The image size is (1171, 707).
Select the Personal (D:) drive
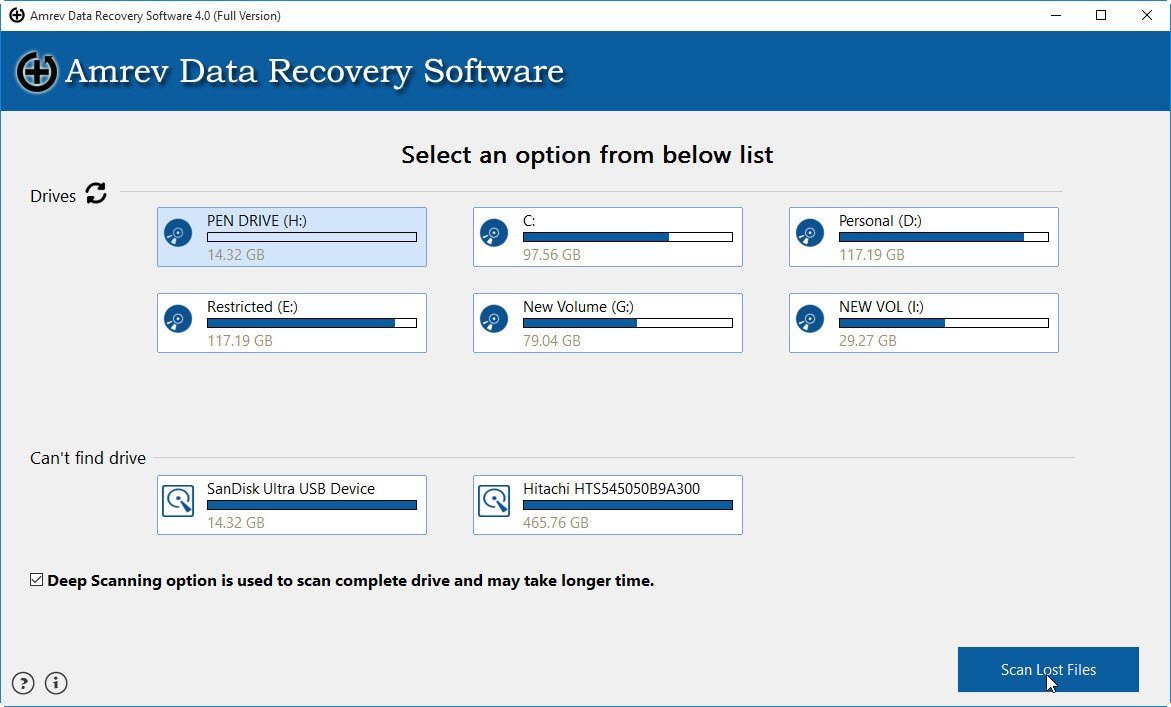922,237
